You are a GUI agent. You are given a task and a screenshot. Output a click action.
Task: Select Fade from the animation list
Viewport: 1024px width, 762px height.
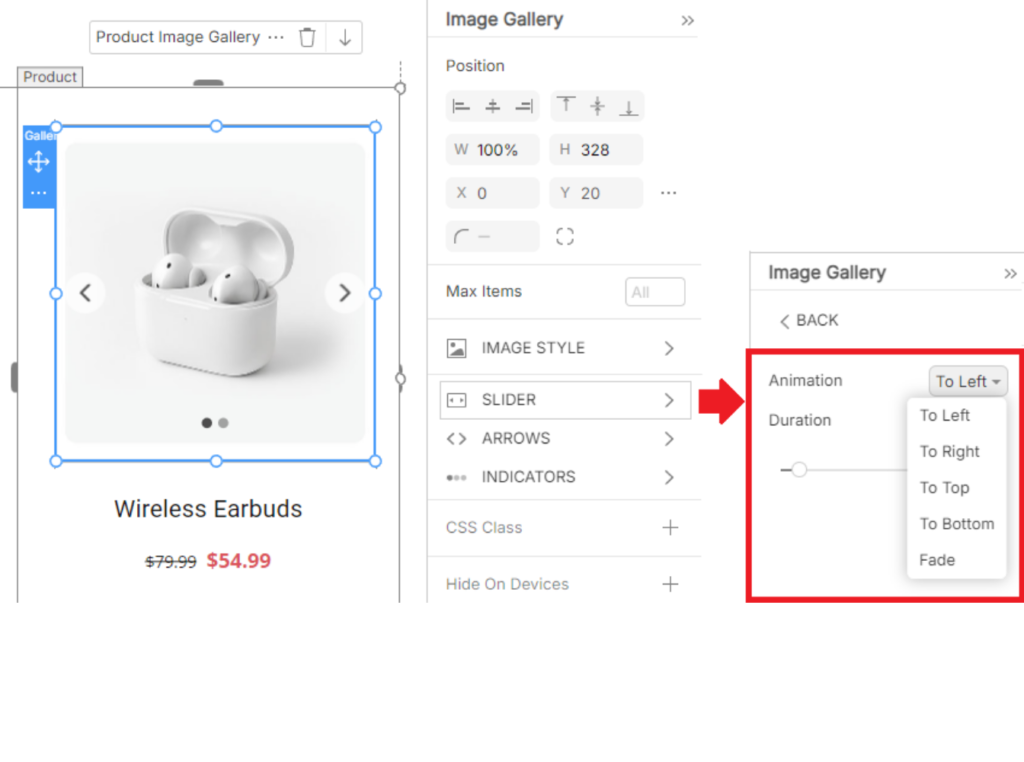[937, 560]
